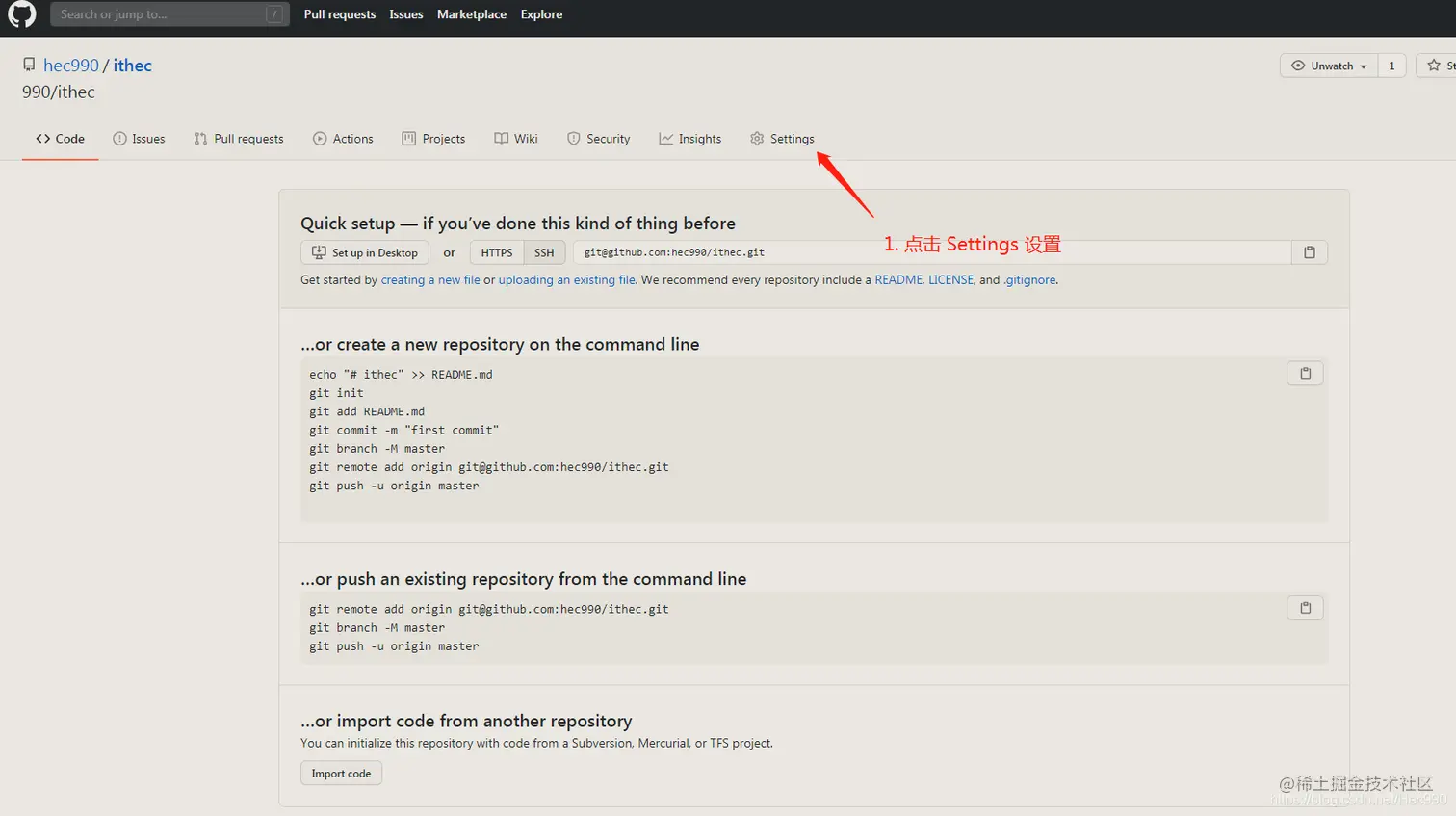Click the GitHub Octocat logo

[21, 14]
